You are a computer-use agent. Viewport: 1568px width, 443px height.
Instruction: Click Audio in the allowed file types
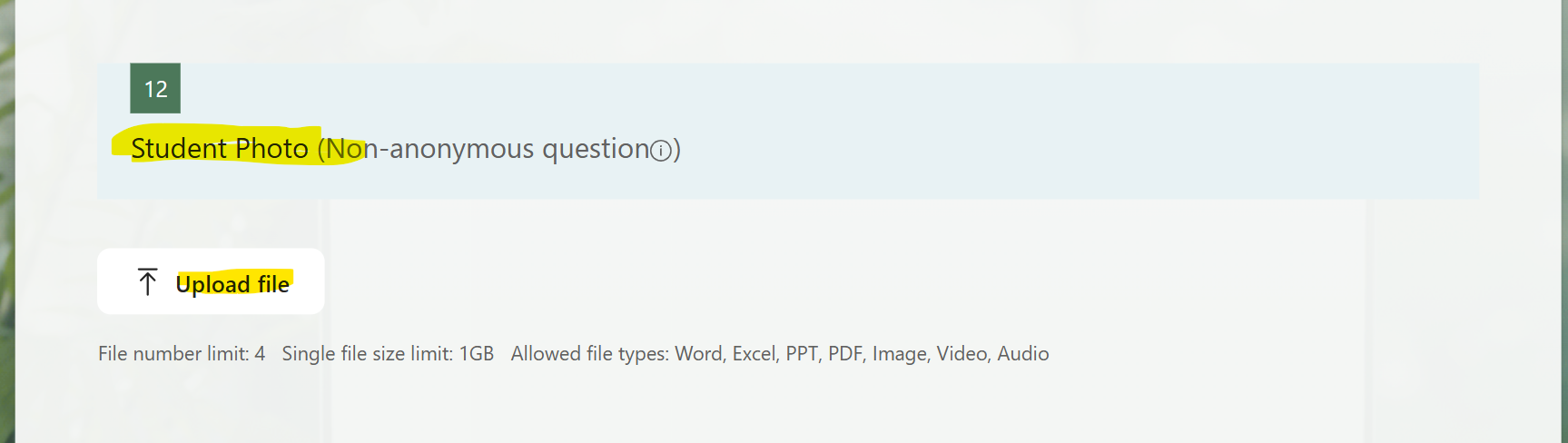[1023, 354]
